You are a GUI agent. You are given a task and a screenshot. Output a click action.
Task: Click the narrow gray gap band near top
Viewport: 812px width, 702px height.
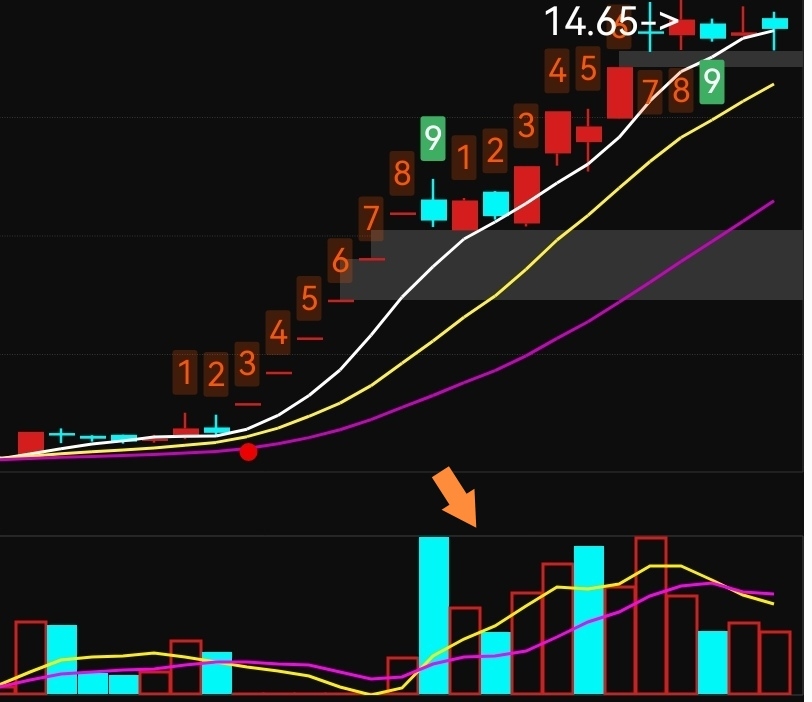pyautogui.click(x=711, y=58)
